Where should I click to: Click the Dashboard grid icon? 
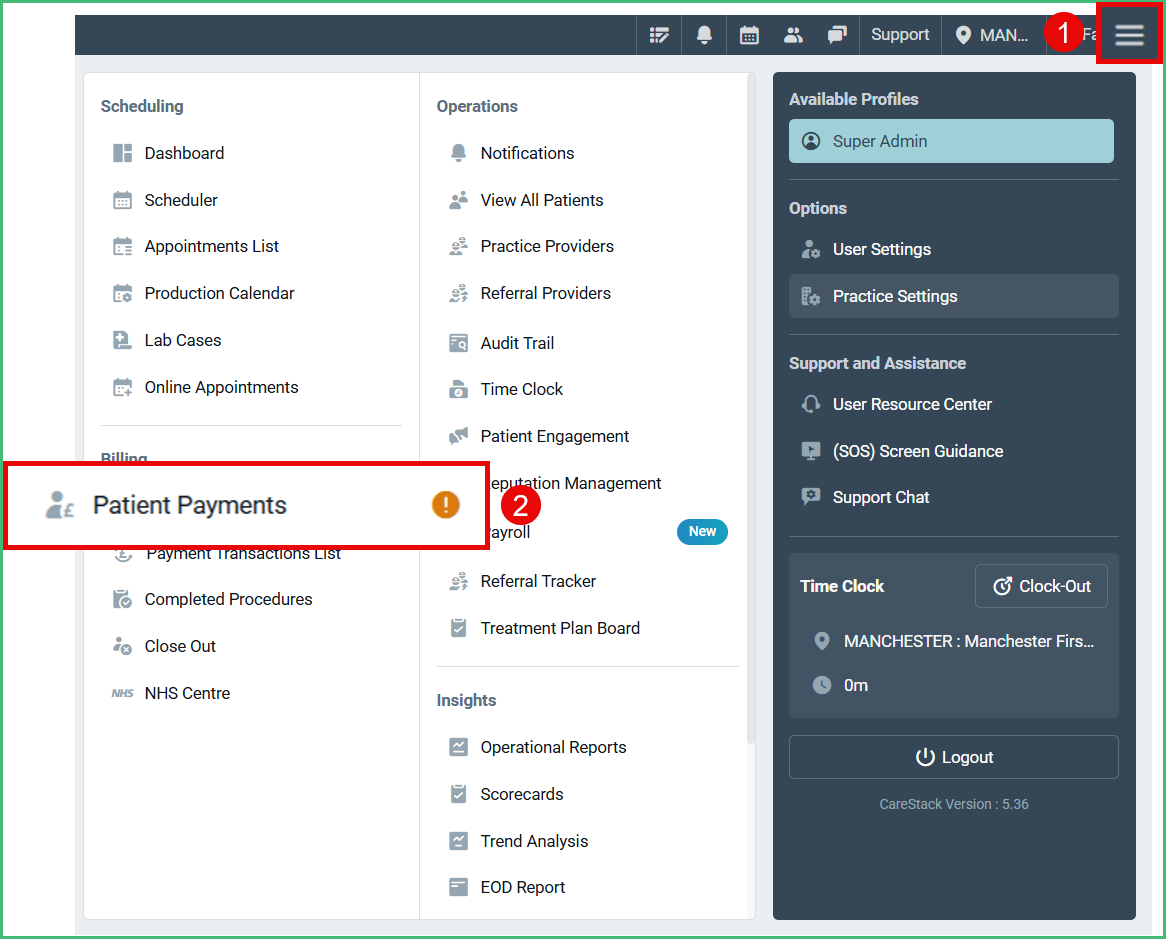pos(123,153)
